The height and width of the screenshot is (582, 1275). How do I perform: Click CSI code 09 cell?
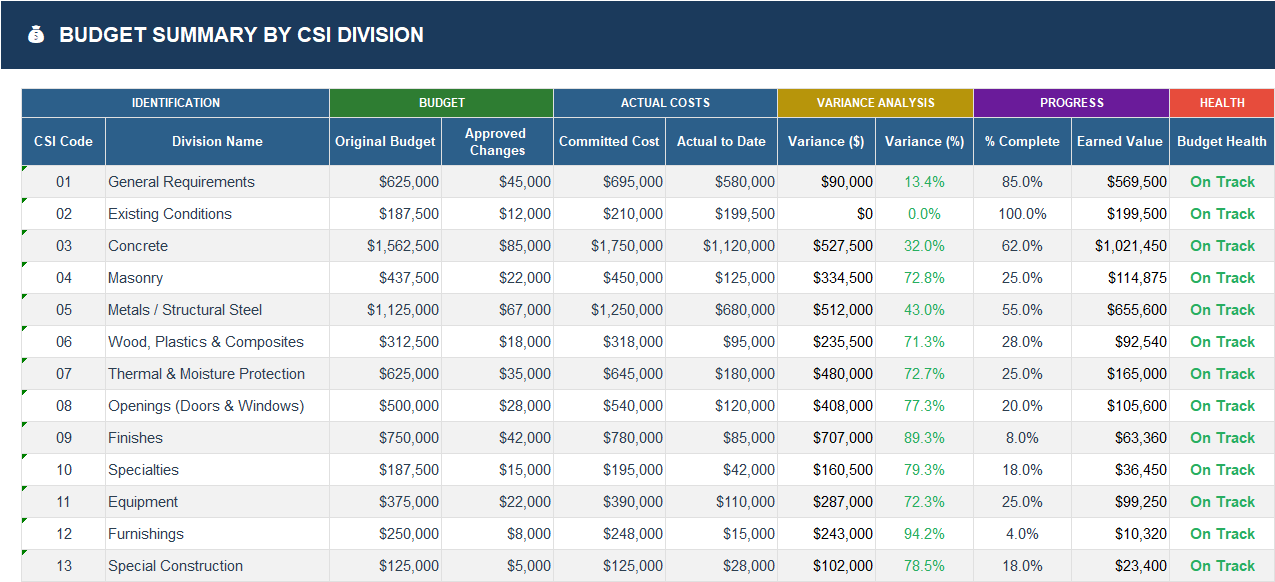63,438
